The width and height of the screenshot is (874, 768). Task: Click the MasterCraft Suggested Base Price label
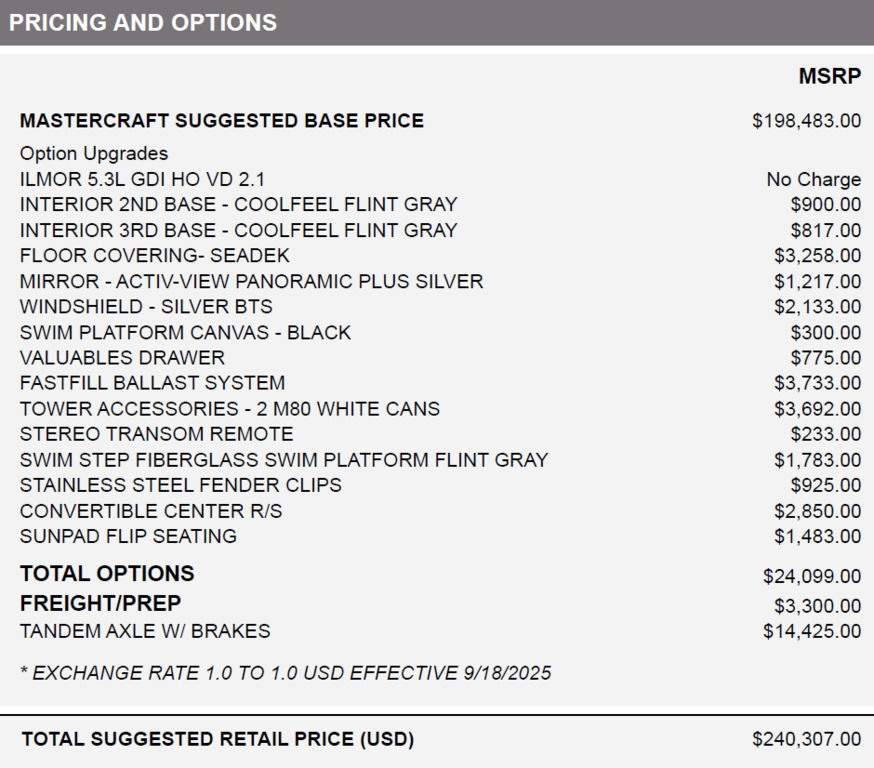(221, 121)
